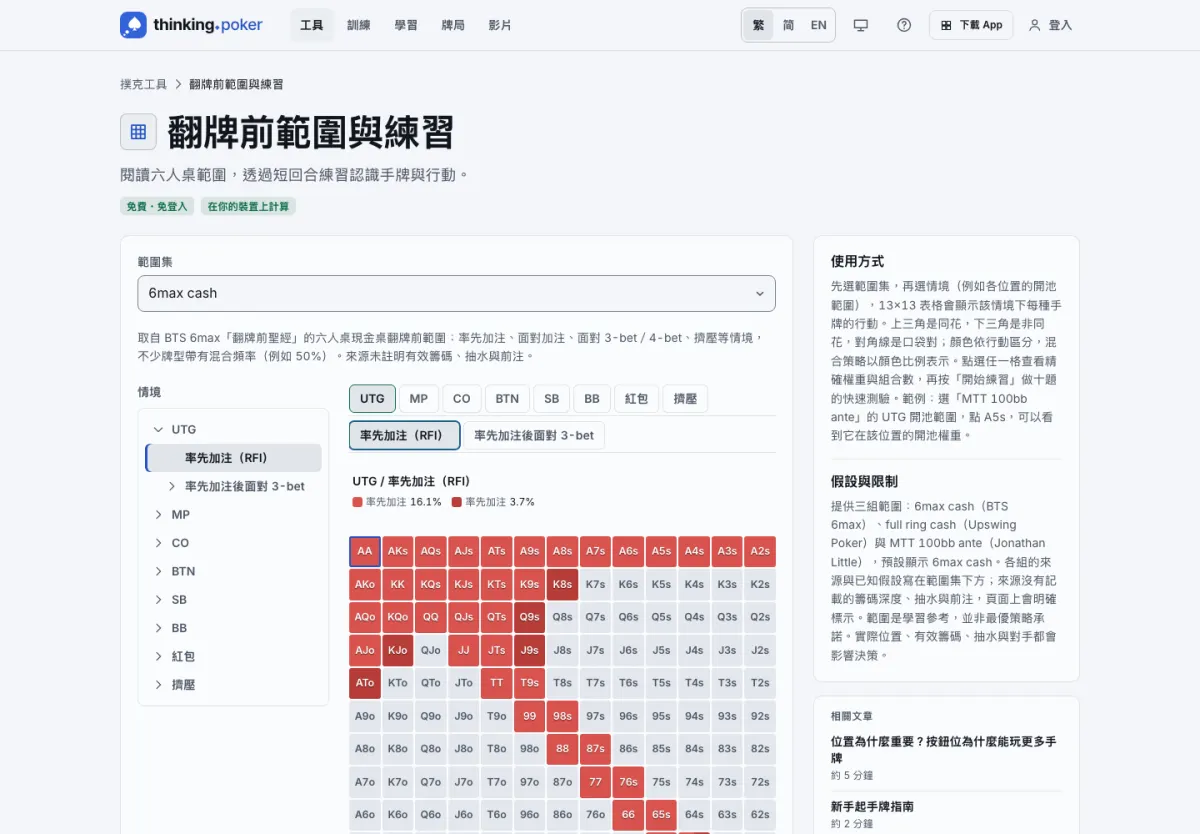This screenshot has height=834, width=1200.
Task: Expand the MP tree node
Action: click(158, 514)
